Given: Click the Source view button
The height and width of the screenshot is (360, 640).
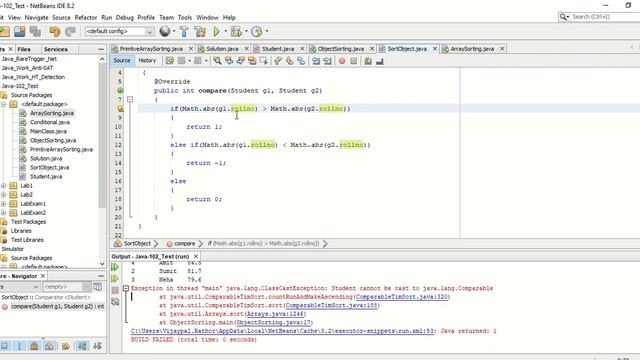Looking at the screenshot, I should pos(122,60).
